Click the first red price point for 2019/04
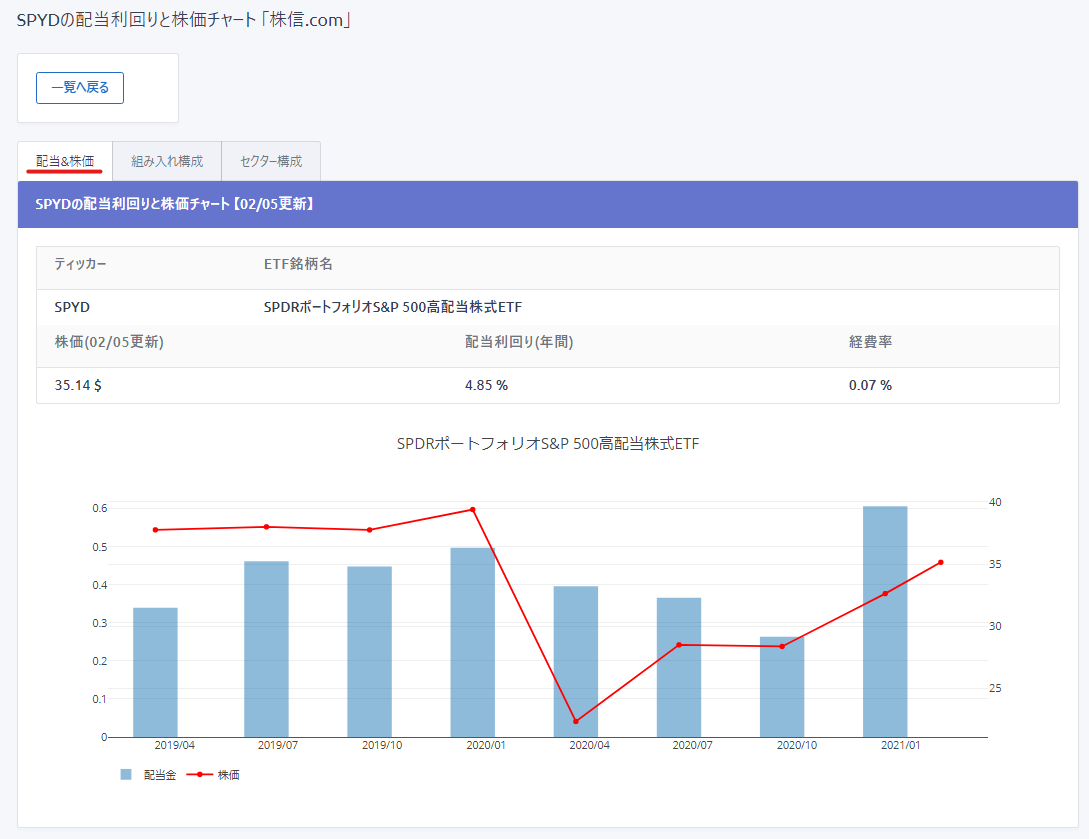This screenshot has height=839, width=1089. (x=155, y=530)
